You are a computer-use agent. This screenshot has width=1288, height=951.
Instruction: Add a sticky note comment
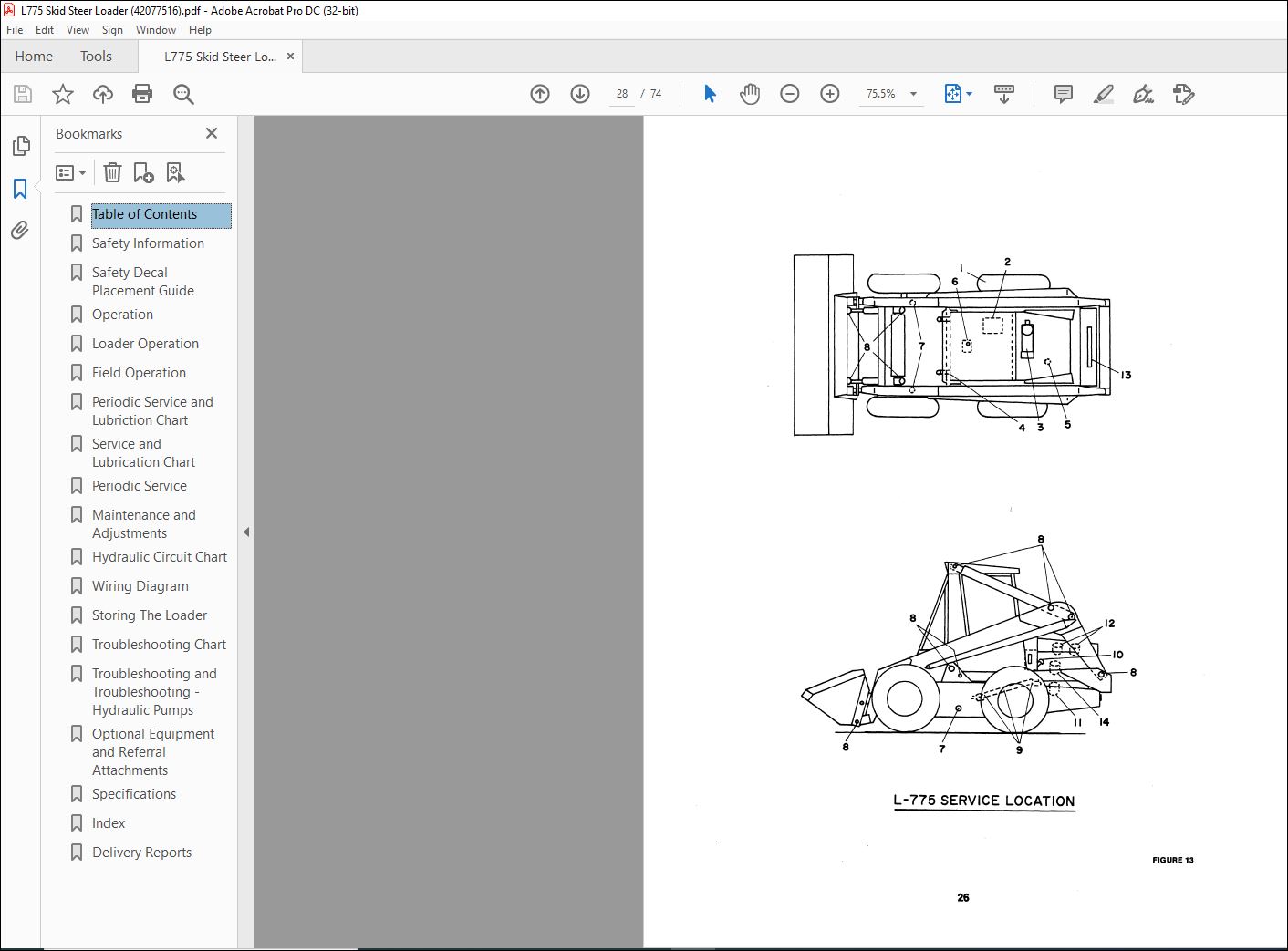(x=1063, y=94)
